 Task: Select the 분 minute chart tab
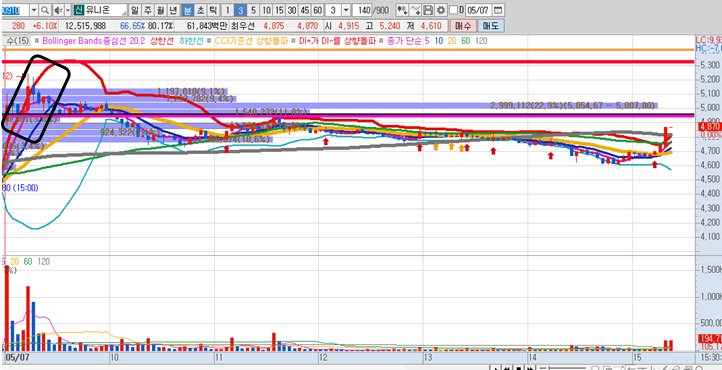click(x=187, y=10)
